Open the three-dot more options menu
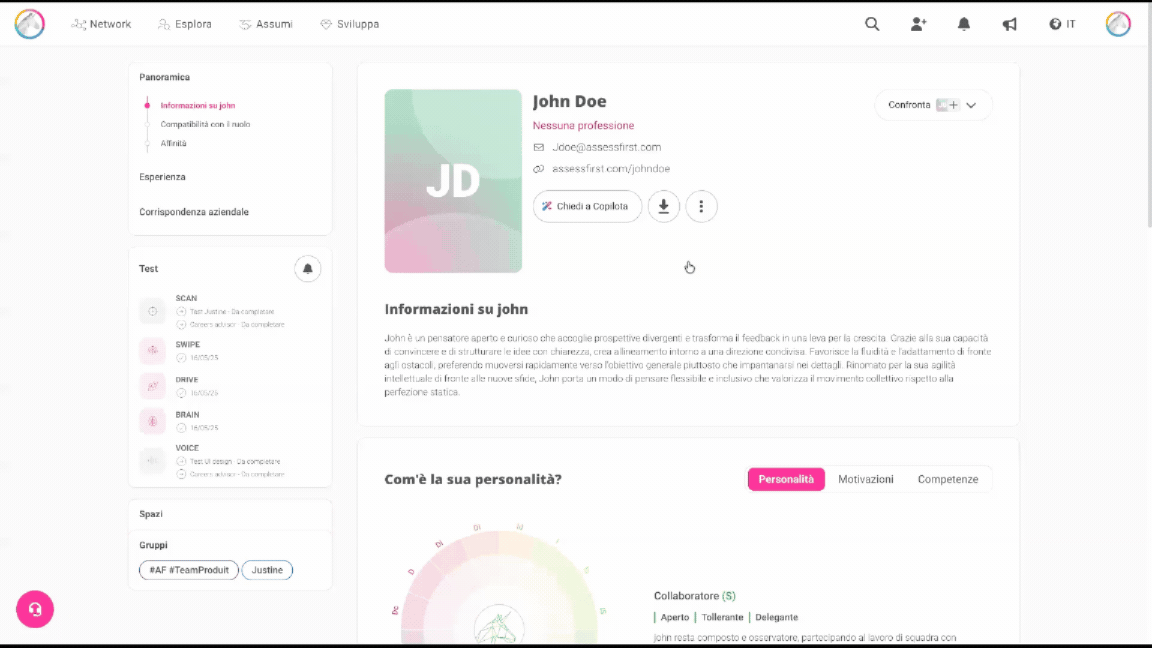1152x648 pixels. point(701,206)
